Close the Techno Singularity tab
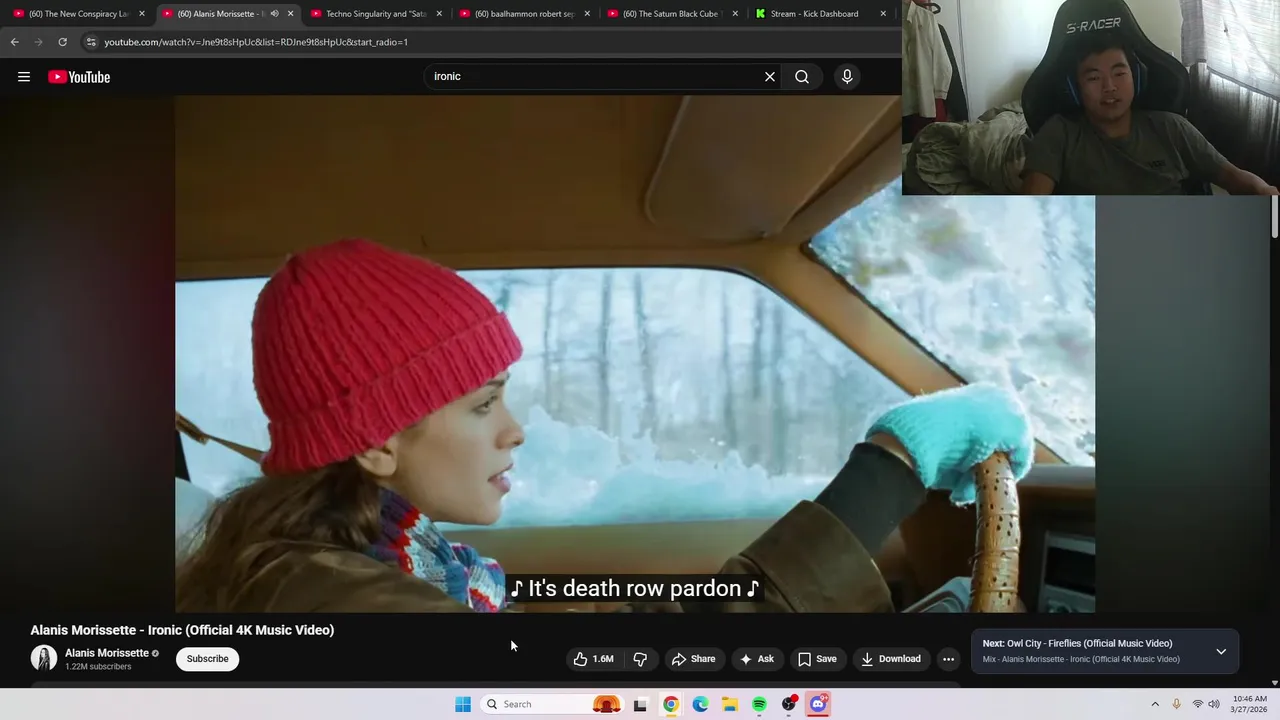This screenshot has height=720, width=1280. pos(439,14)
